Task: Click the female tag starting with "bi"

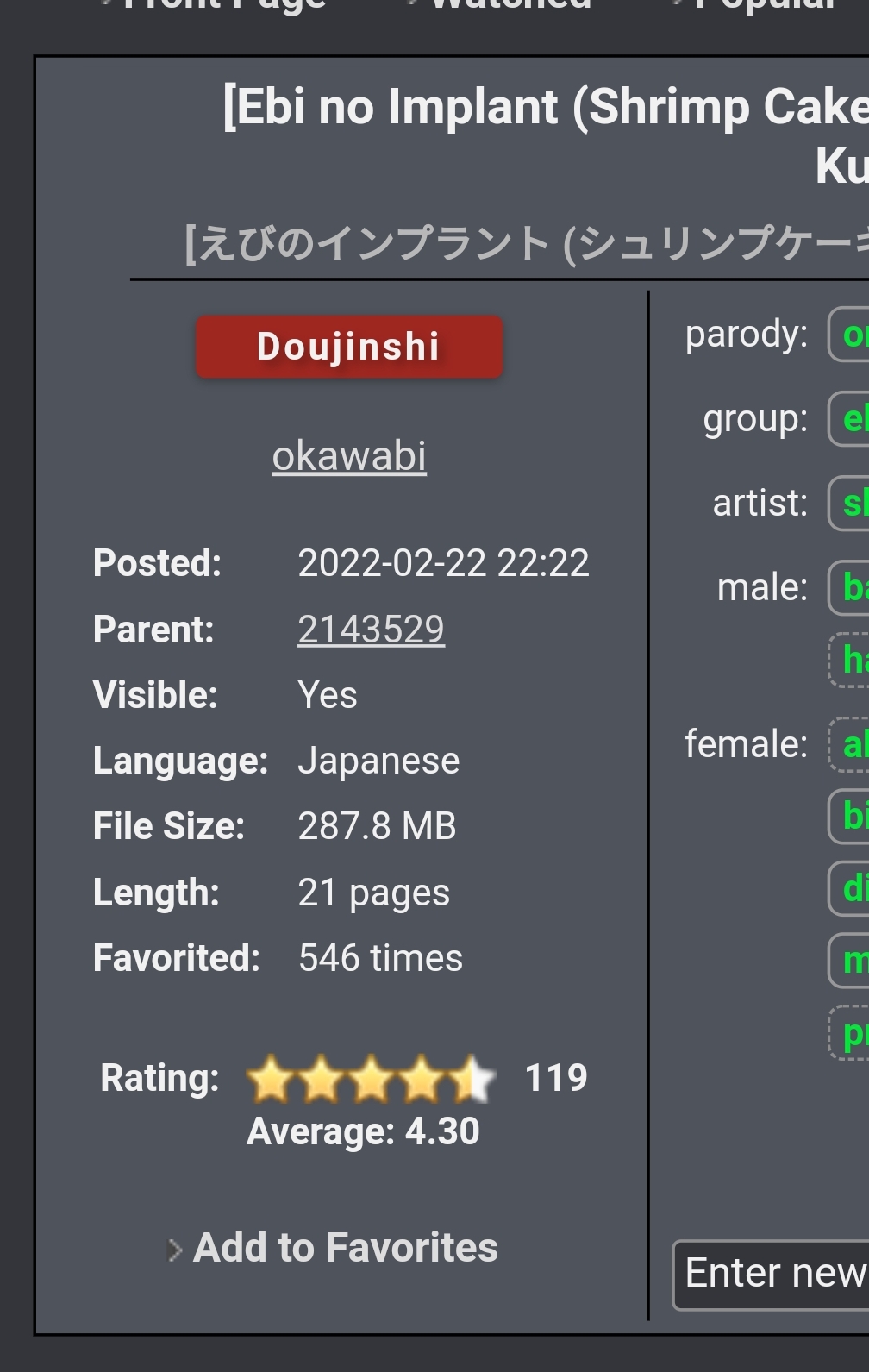Action: pos(850,816)
